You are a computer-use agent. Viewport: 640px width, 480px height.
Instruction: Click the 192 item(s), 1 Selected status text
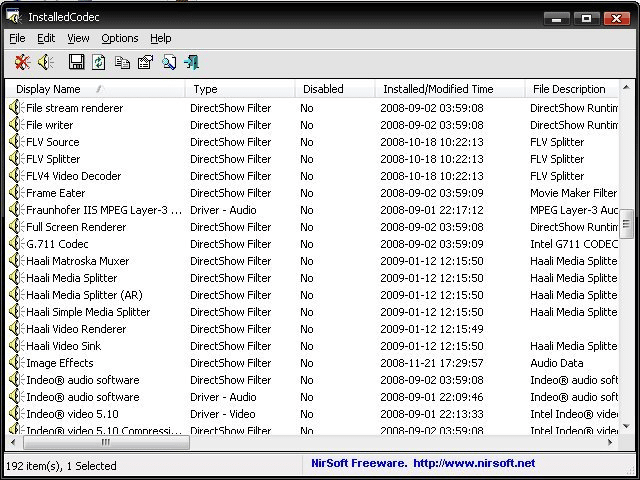click(61, 466)
